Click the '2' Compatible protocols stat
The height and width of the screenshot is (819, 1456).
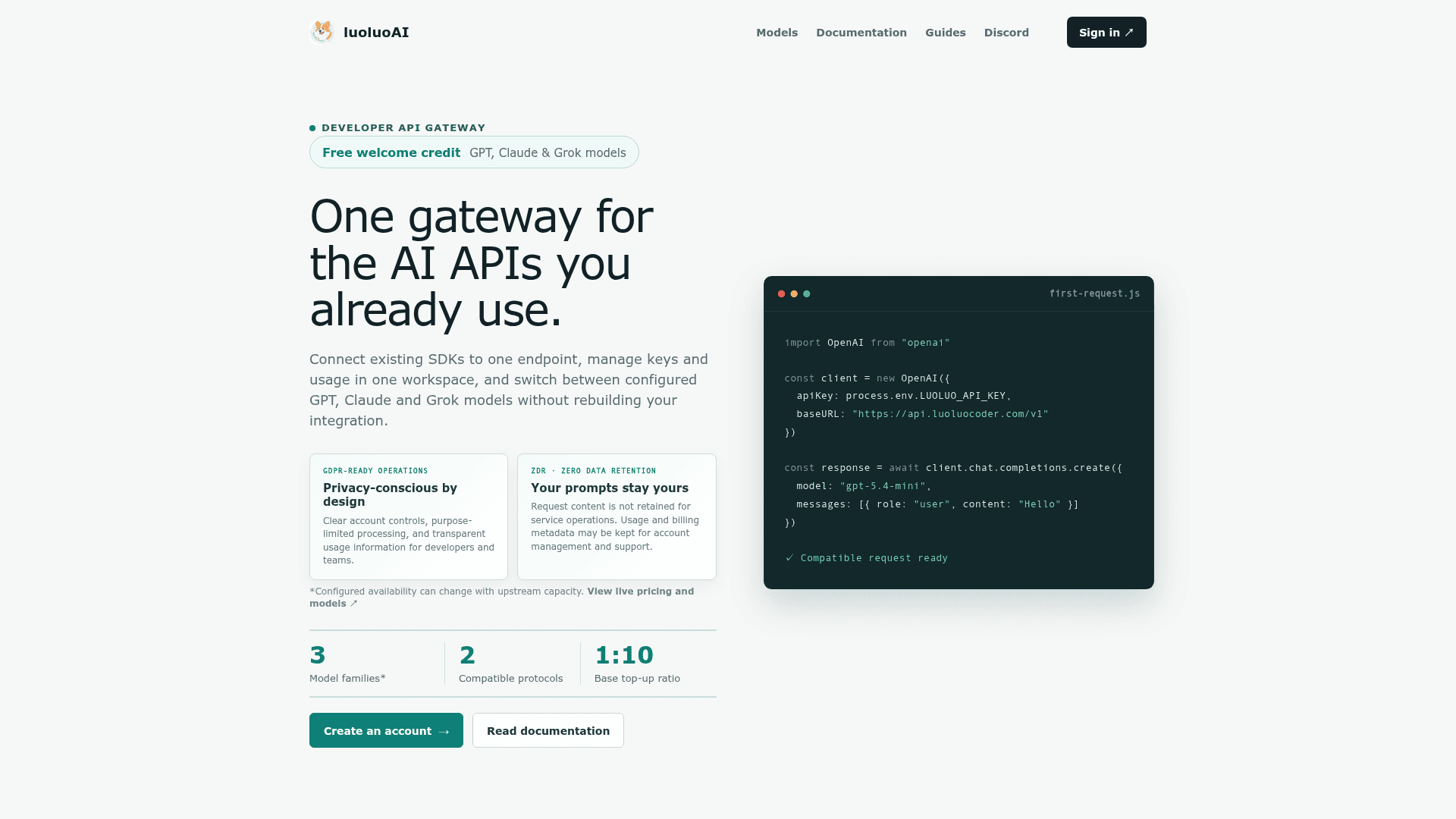pyautogui.click(x=510, y=664)
